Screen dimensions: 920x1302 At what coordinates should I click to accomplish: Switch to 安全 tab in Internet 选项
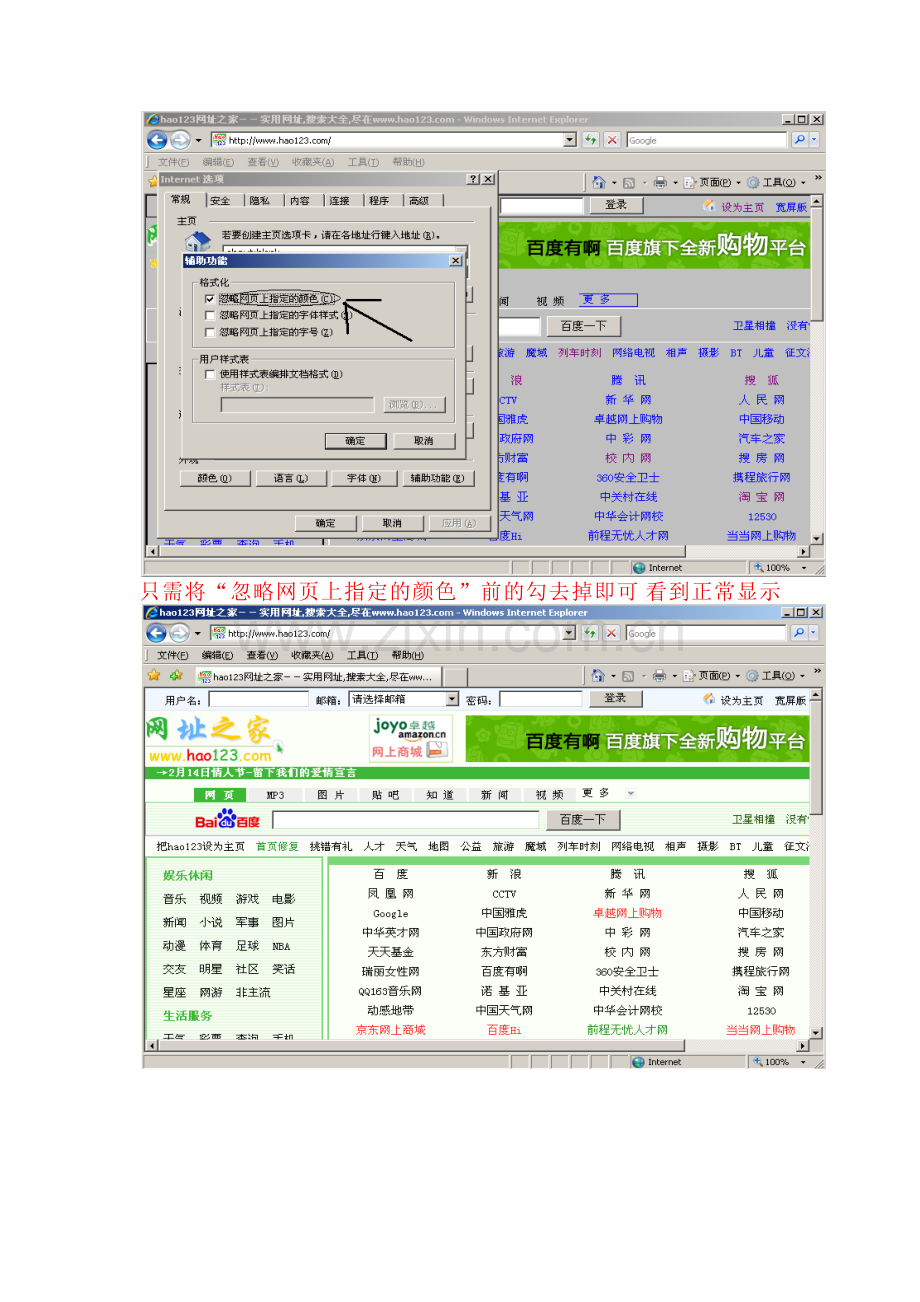pyautogui.click(x=220, y=201)
